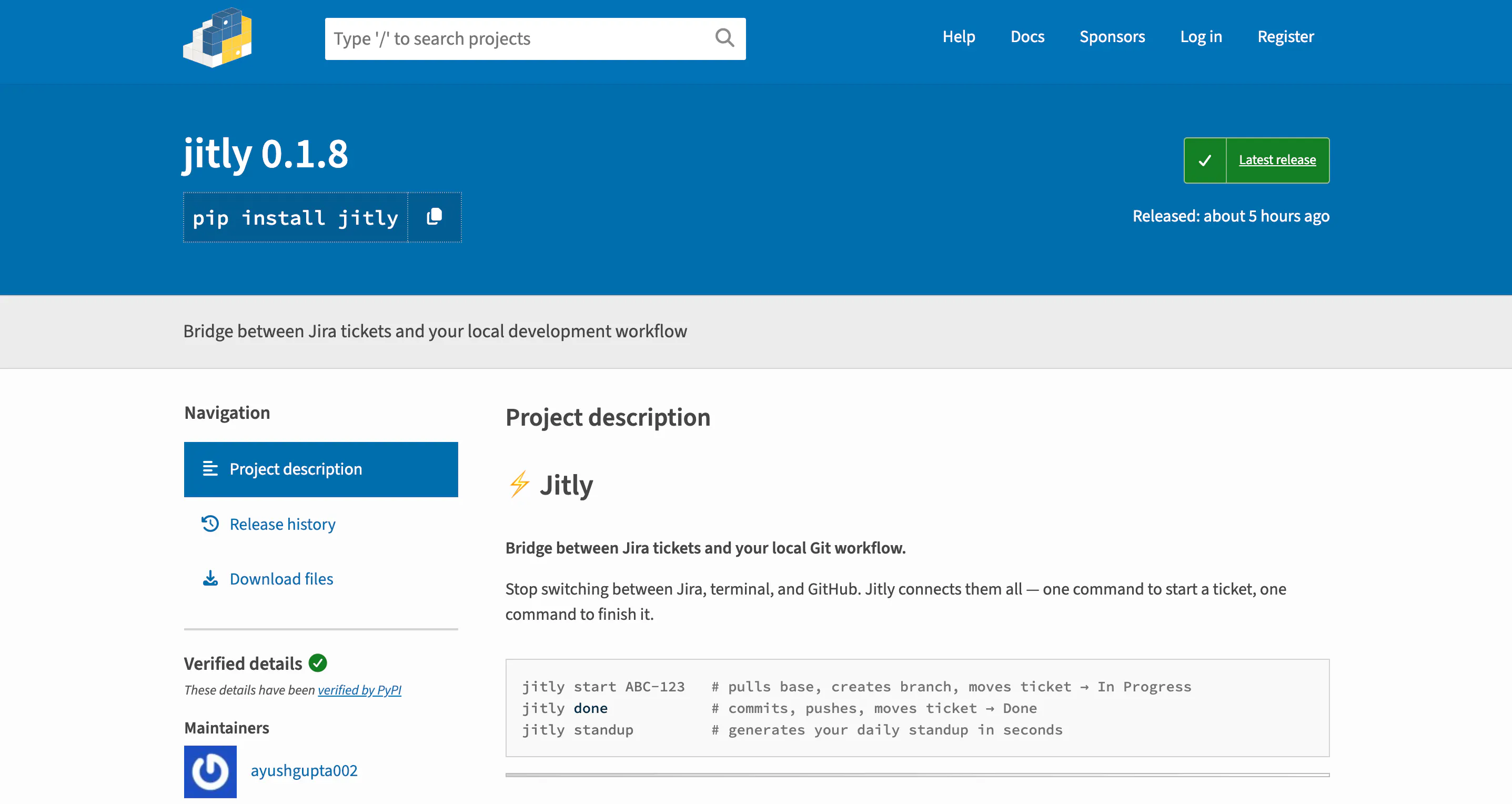
Task: Open the Help menu link
Action: point(959,36)
